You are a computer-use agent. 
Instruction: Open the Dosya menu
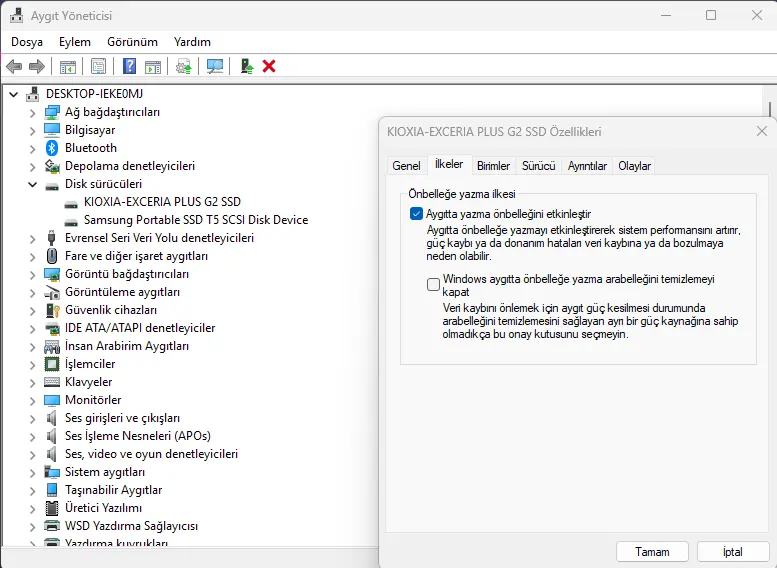[27, 42]
